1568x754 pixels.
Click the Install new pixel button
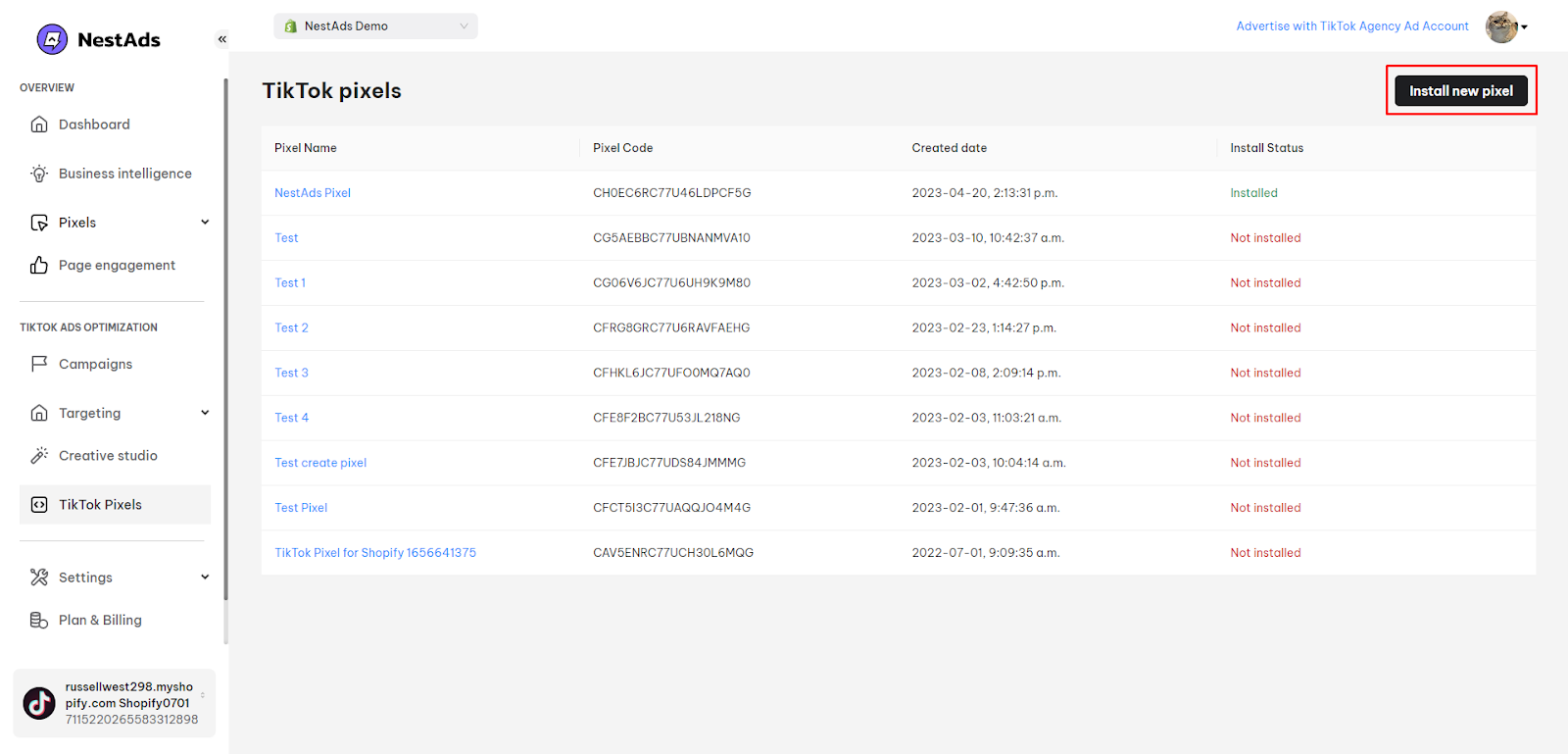click(x=1461, y=90)
